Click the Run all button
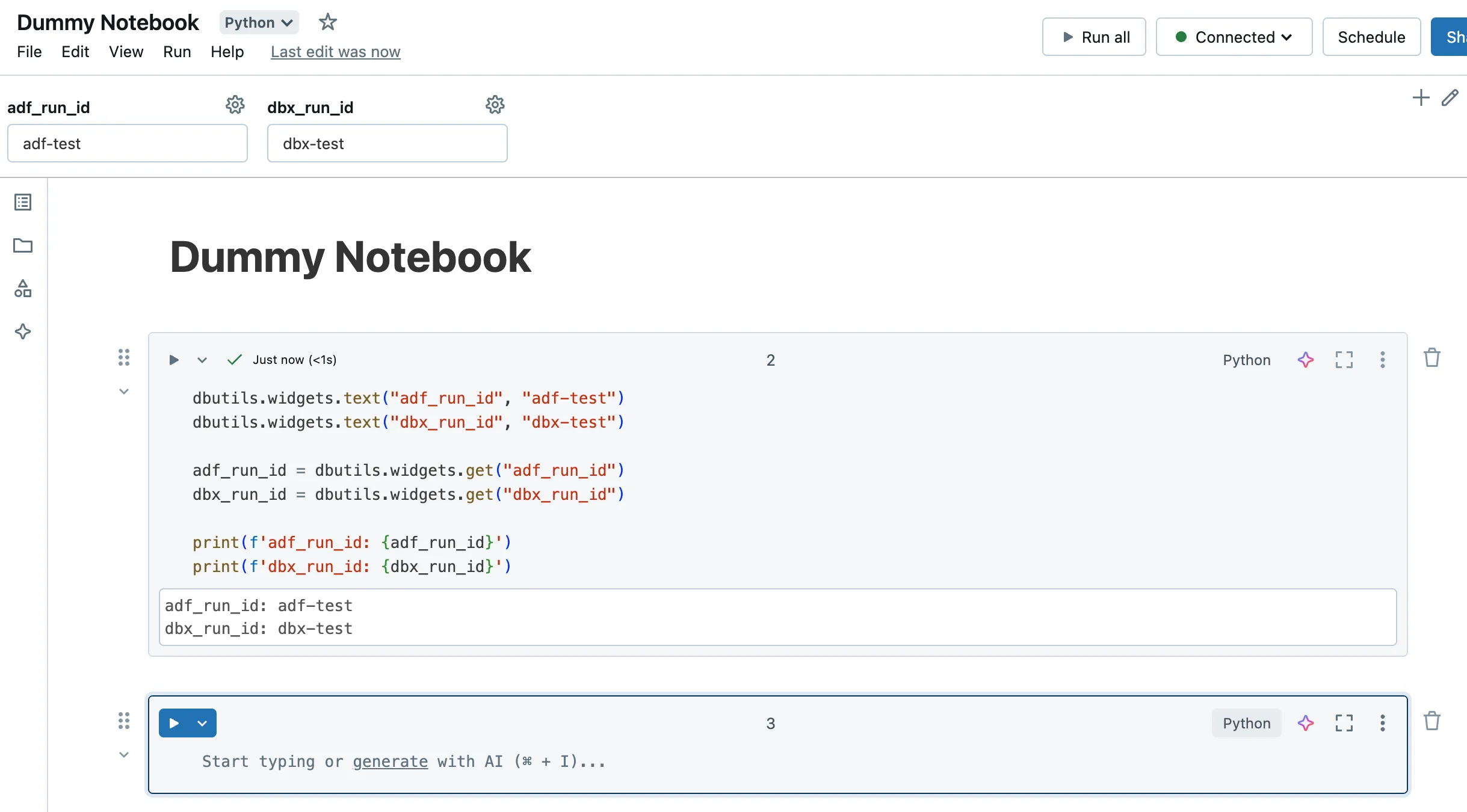Image resolution: width=1467 pixels, height=812 pixels. [1093, 37]
